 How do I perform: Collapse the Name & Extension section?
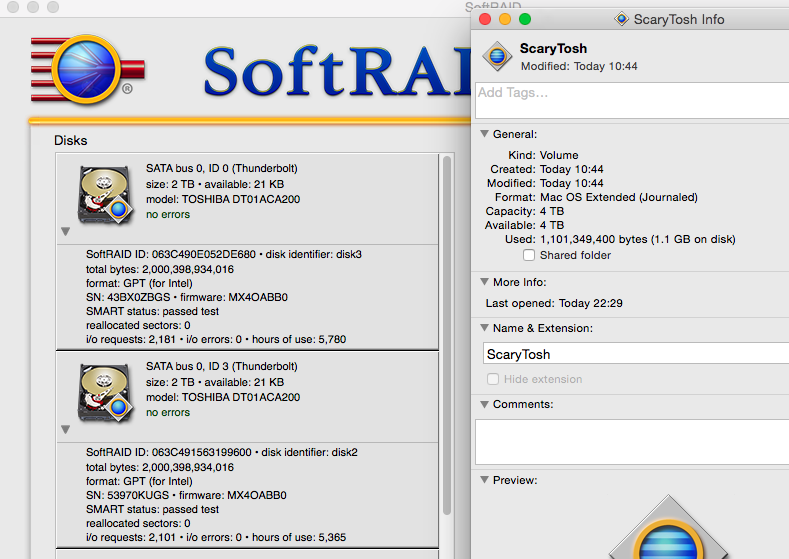click(x=484, y=328)
